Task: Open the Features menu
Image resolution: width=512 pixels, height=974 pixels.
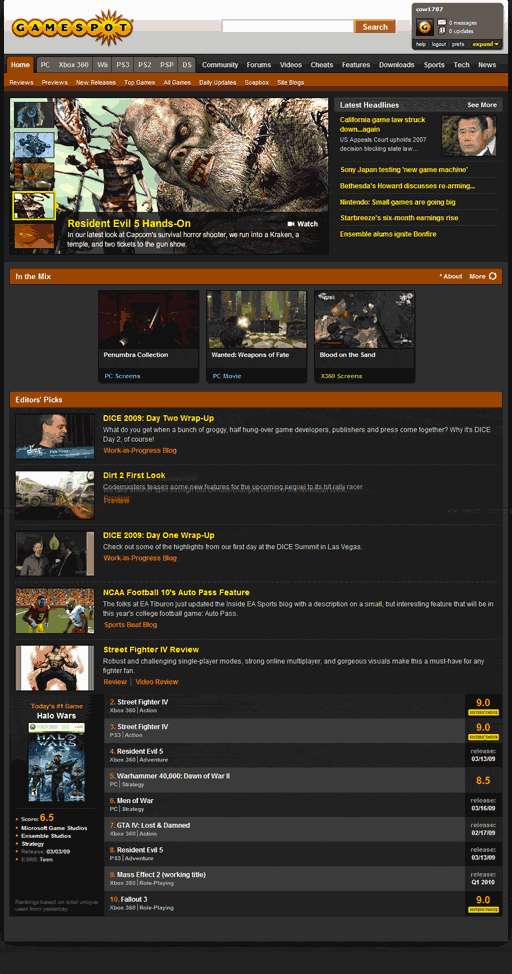Action: tap(356, 65)
